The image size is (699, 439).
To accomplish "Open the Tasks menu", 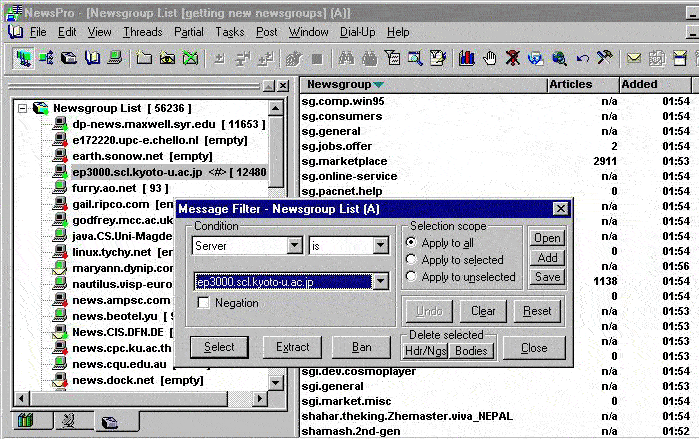I will pos(230,32).
